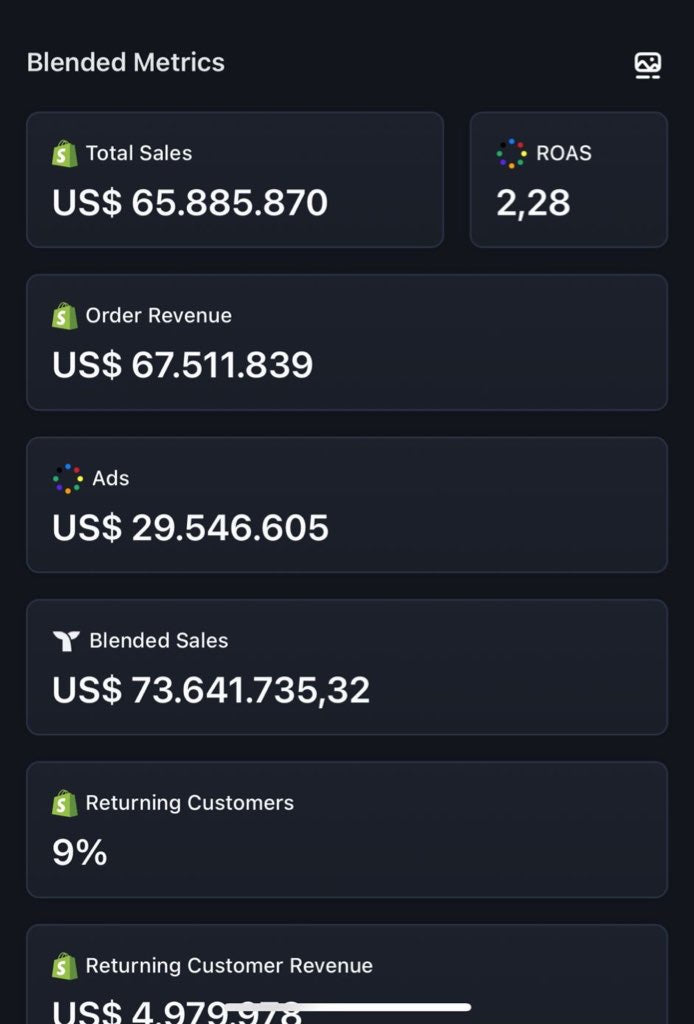
Task: Tap the Order Revenue value US$ 67.511.839
Action: [183, 365]
